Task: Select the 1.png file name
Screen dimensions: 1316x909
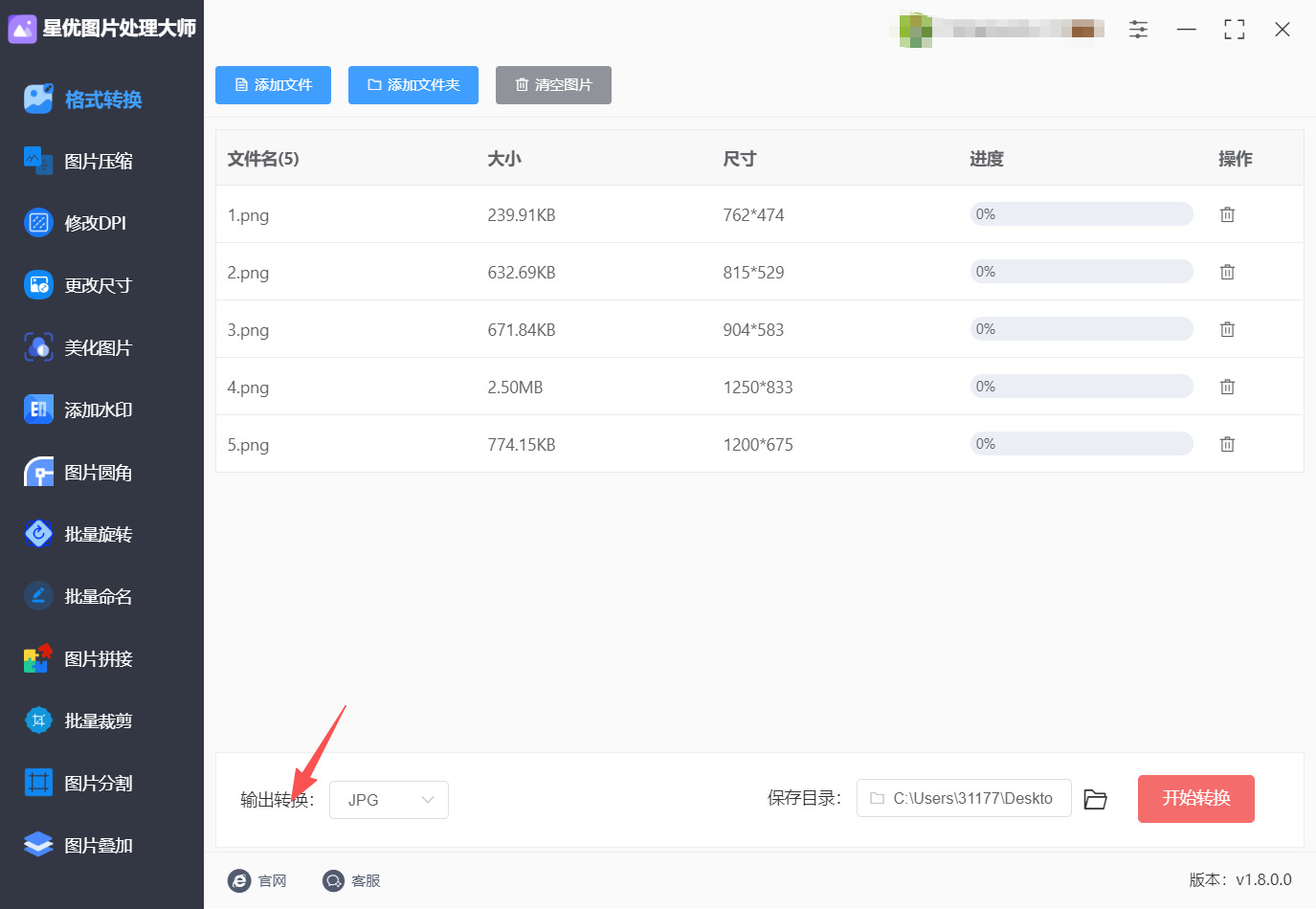Action: (x=248, y=215)
